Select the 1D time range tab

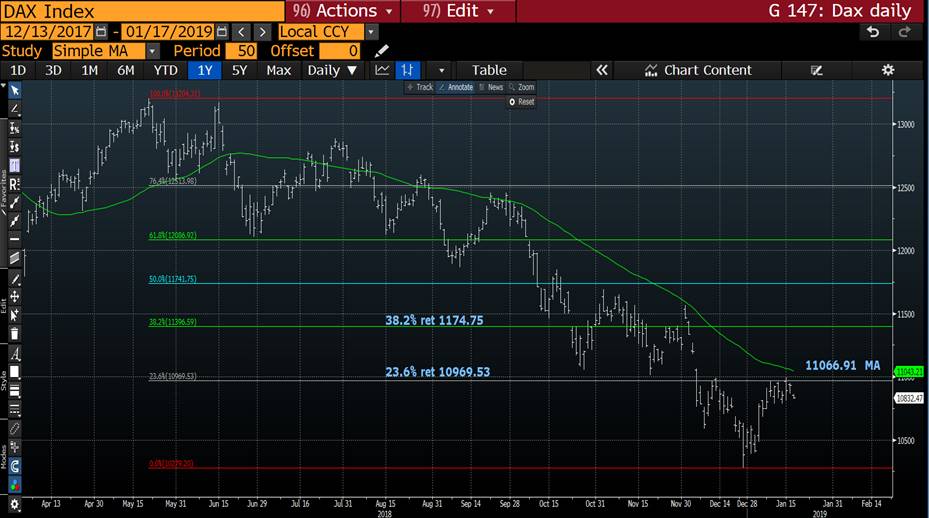(x=18, y=71)
